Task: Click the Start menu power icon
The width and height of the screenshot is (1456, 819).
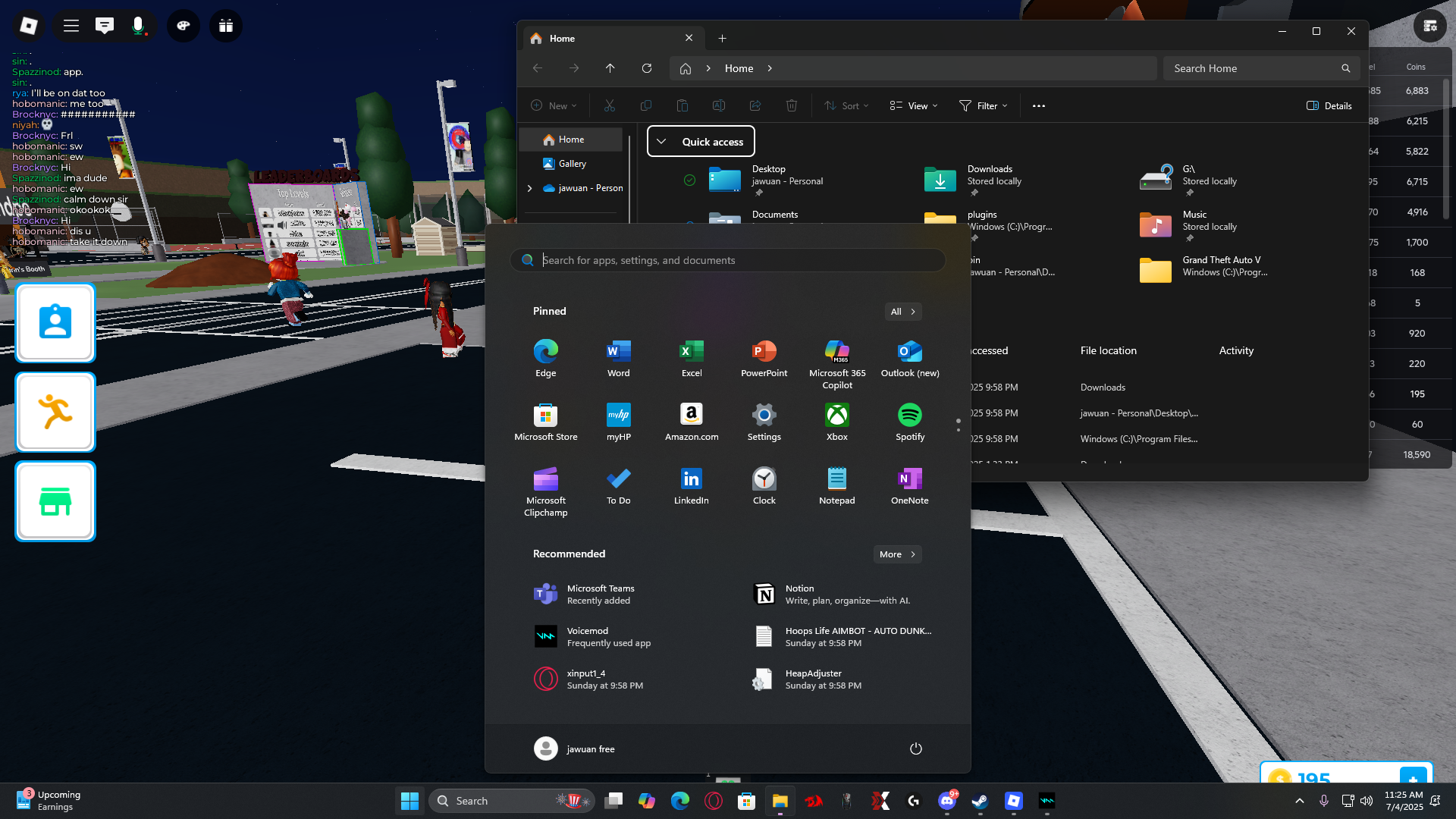Action: click(915, 748)
